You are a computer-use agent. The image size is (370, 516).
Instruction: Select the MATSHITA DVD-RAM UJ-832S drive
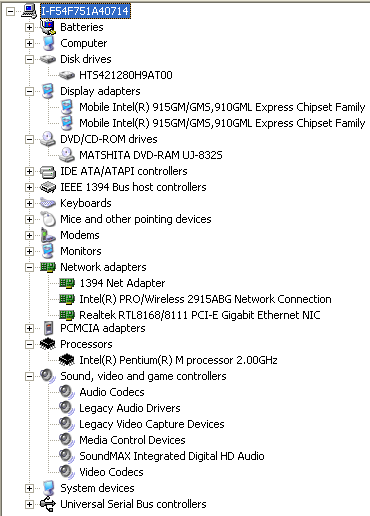tap(151, 155)
